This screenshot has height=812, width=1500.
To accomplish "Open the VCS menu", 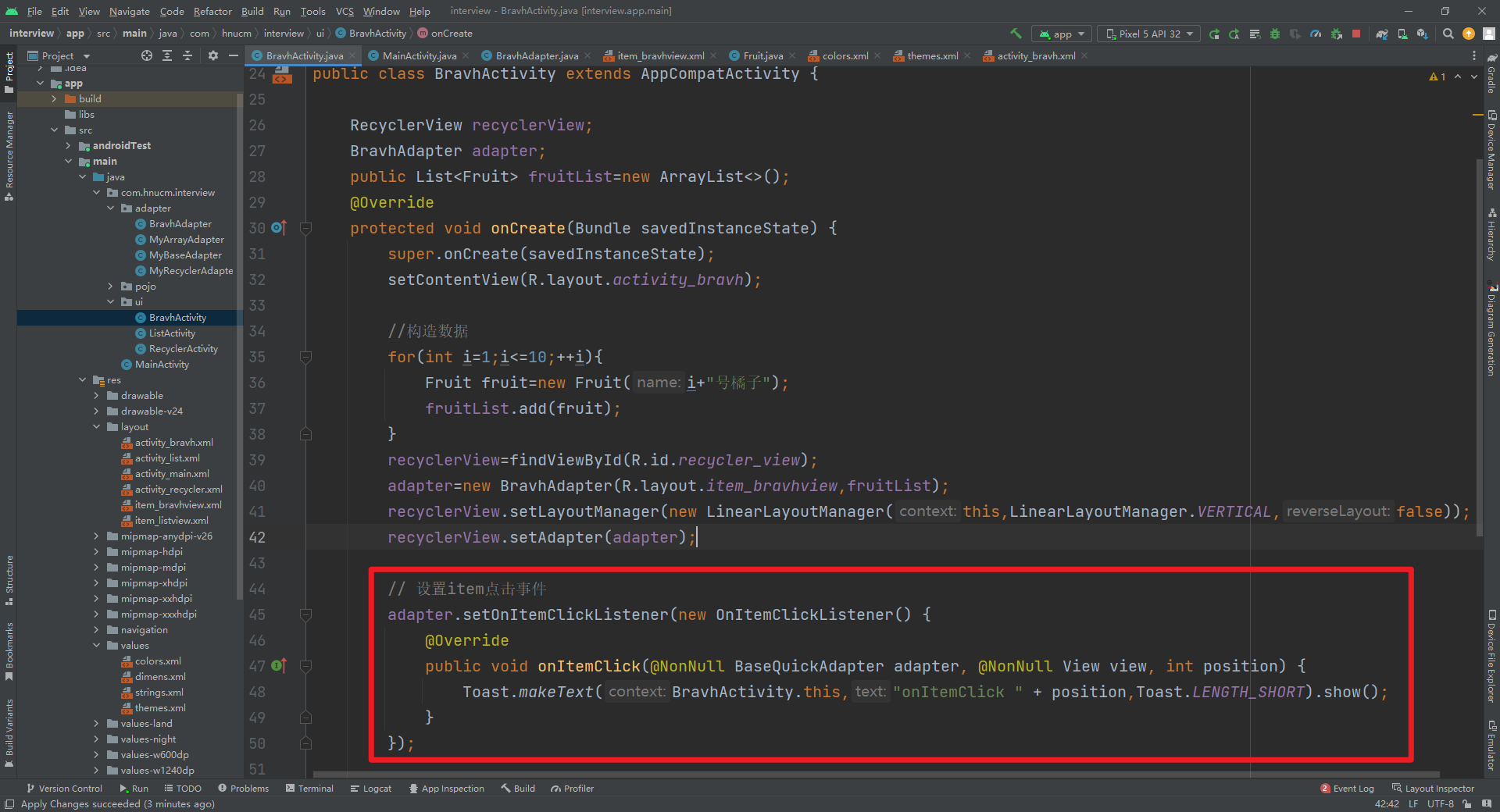I will (345, 11).
